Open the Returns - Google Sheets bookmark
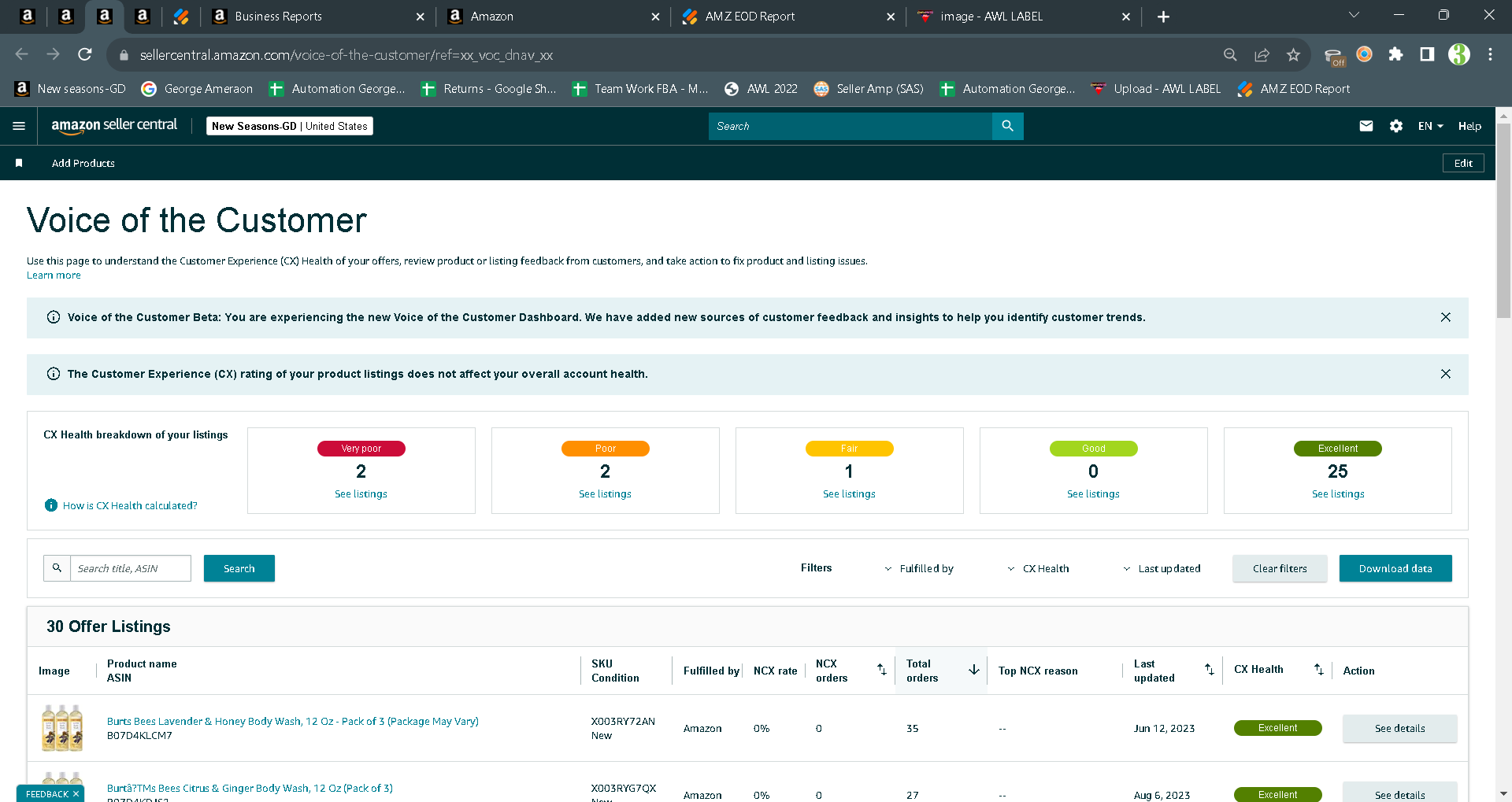 [488, 89]
